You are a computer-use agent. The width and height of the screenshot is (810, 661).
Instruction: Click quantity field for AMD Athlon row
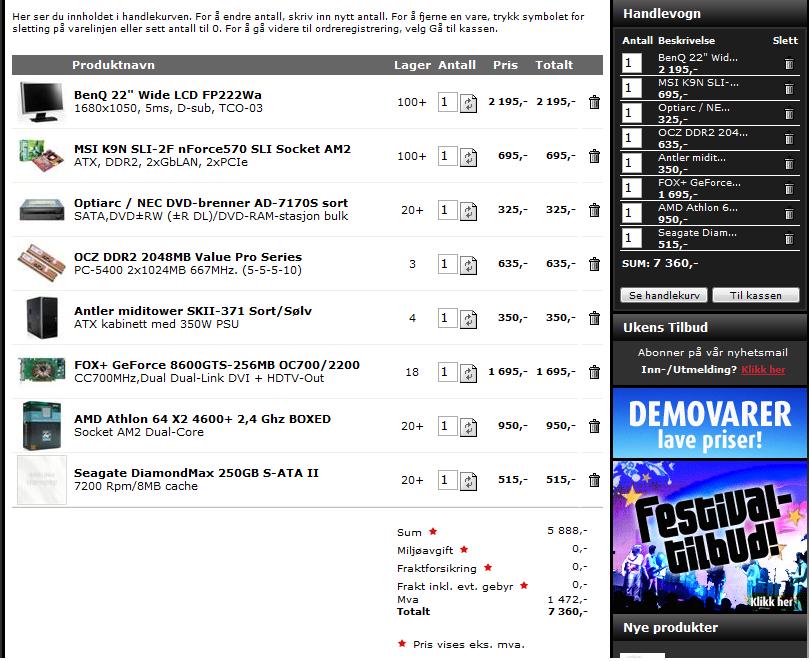(447, 426)
